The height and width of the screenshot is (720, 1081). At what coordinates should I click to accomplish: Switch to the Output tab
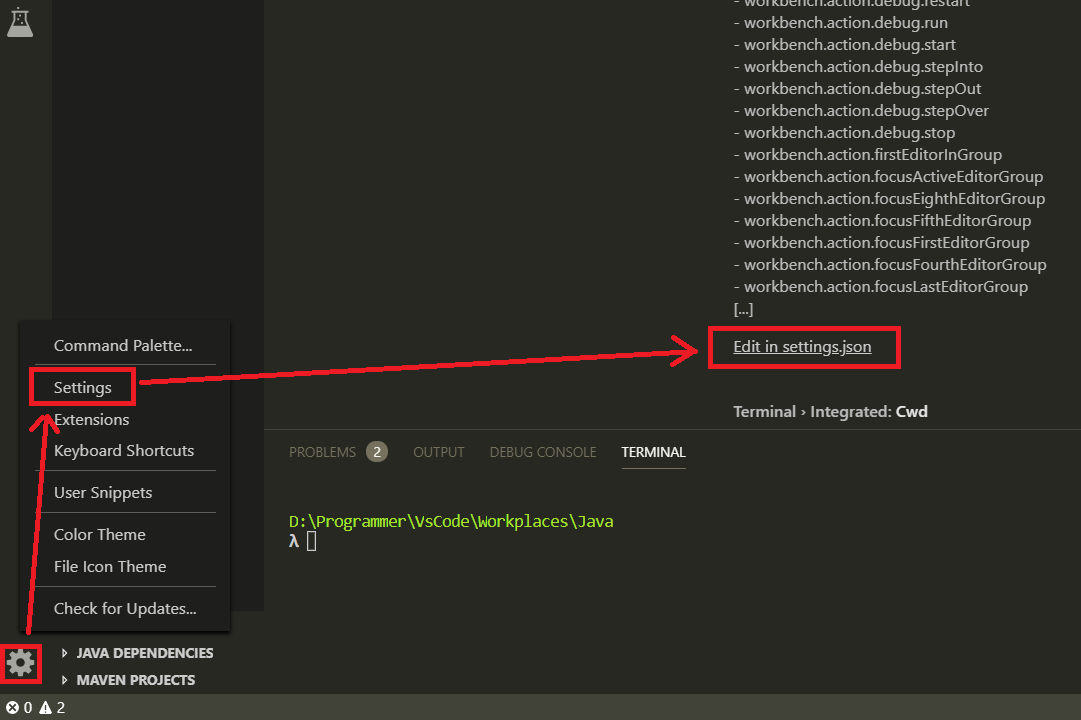[x=438, y=451]
